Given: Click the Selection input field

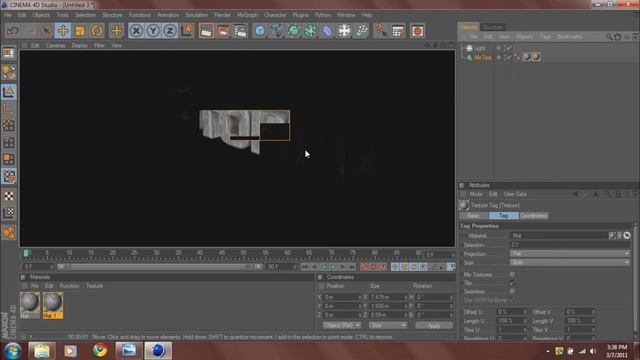Looking at the screenshot, I should 570,245.
